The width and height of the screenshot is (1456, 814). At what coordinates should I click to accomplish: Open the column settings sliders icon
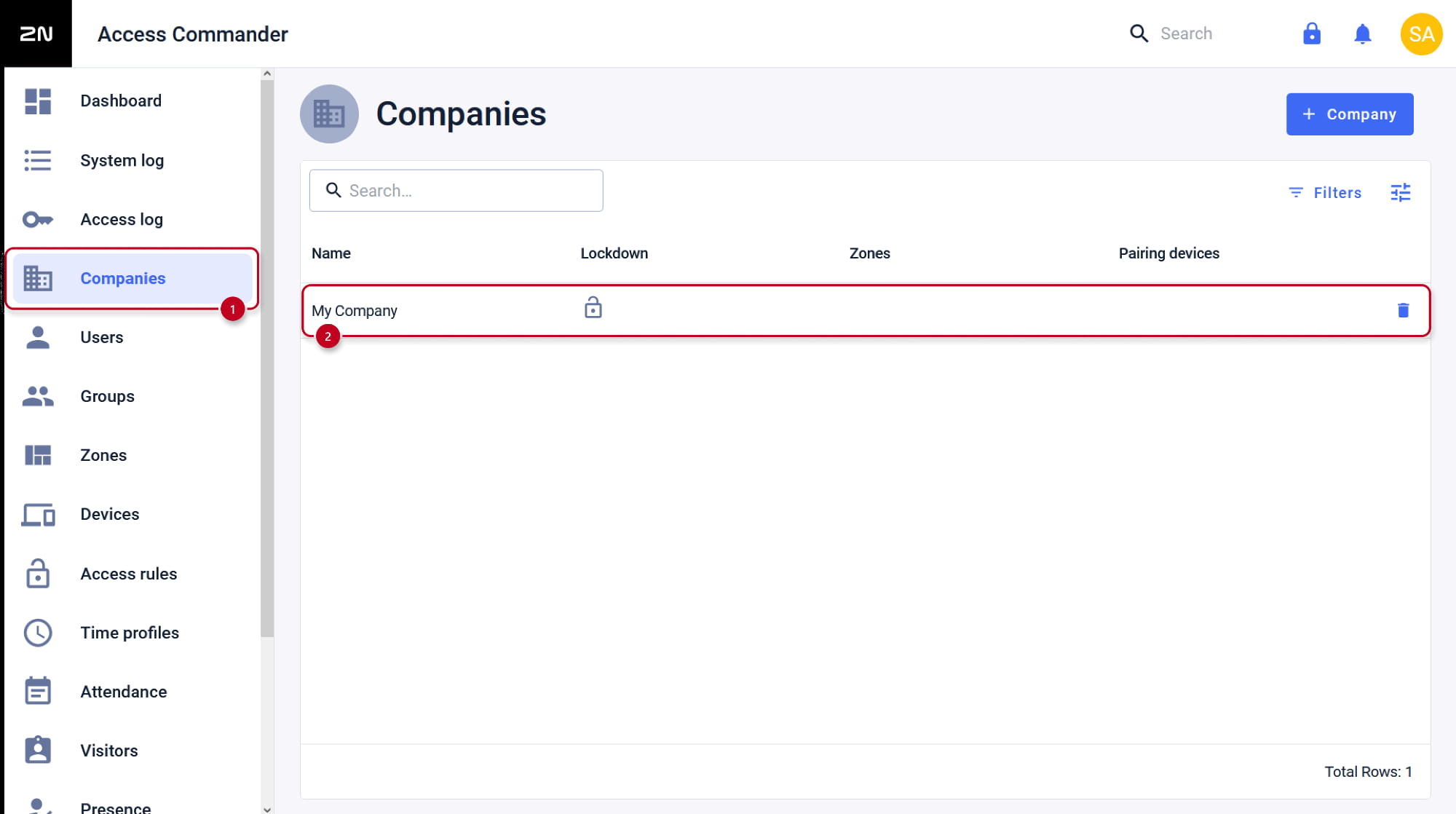pyautogui.click(x=1401, y=192)
